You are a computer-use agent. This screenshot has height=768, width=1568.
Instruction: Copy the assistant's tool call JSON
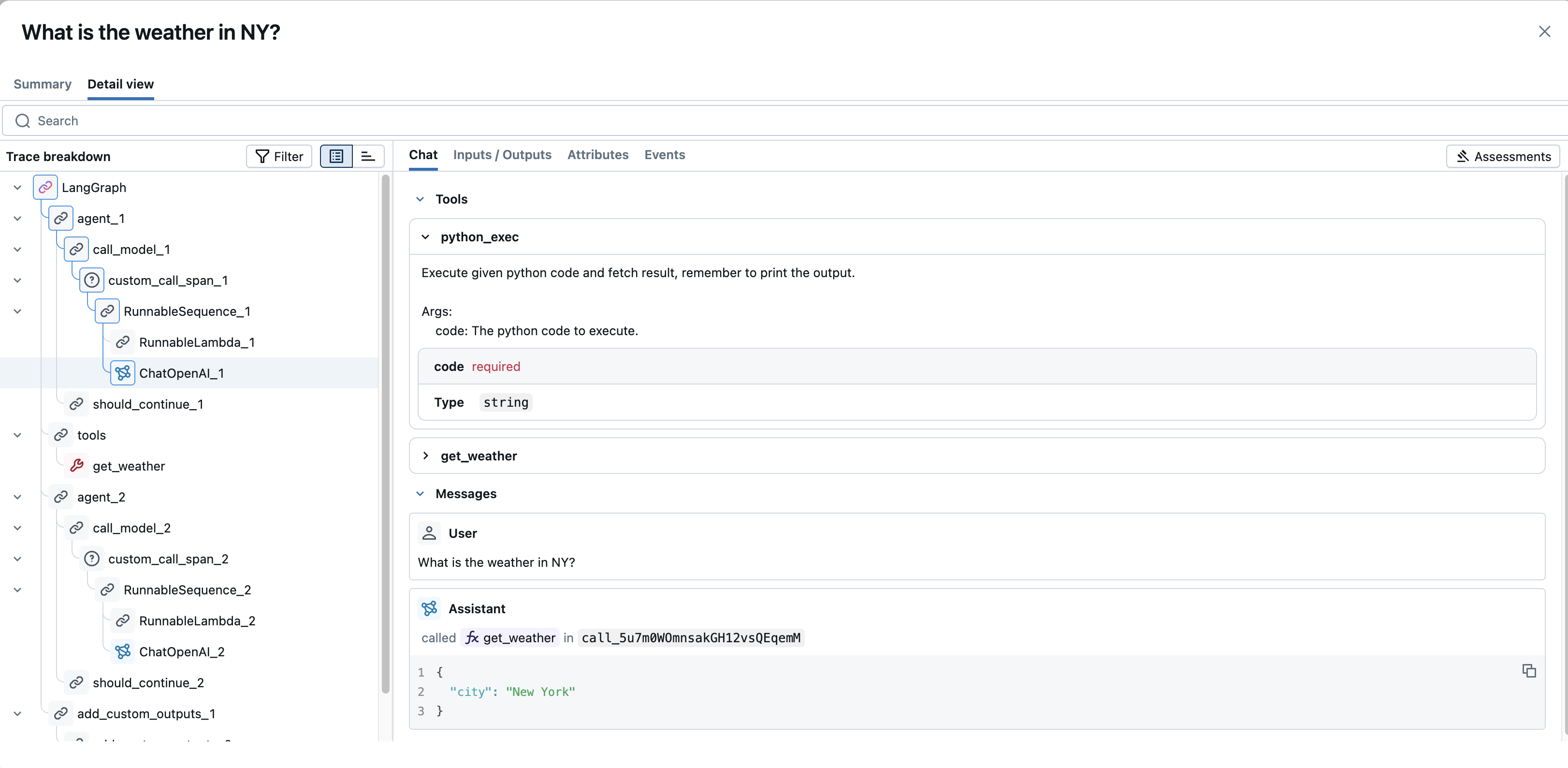point(1529,671)
